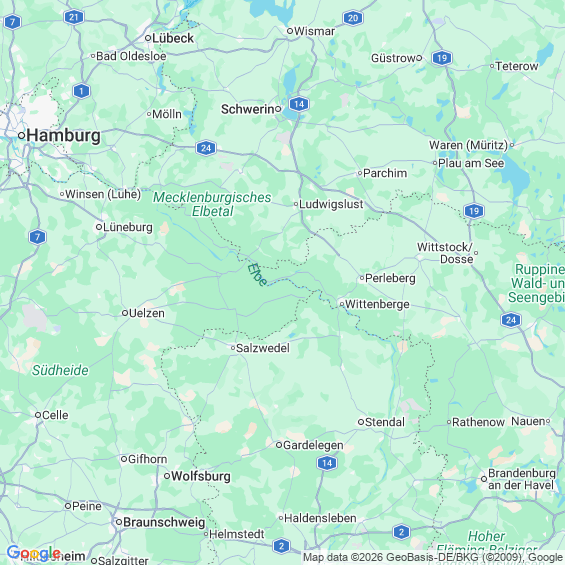Open the Google logo link
565x565 pixels.
34,552
